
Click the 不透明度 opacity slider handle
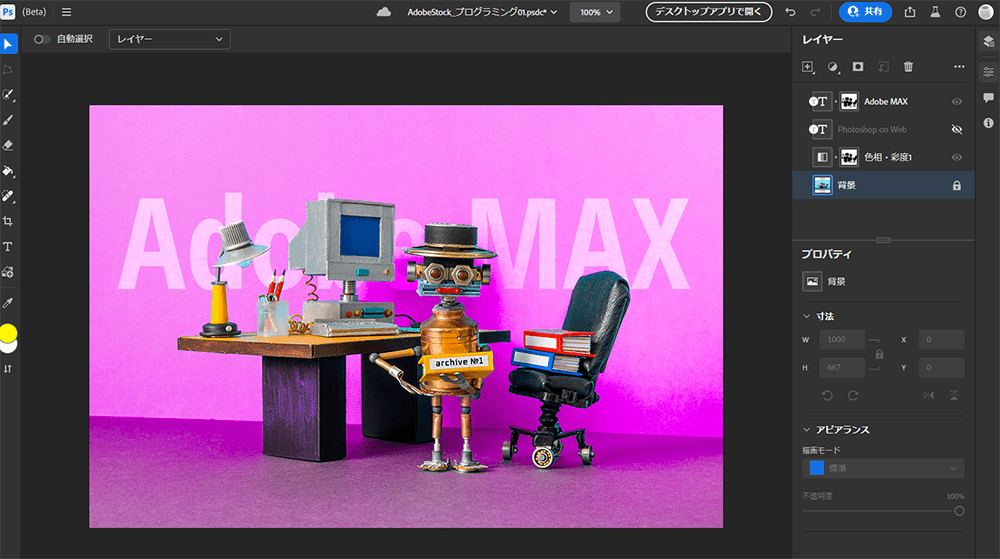959,511
